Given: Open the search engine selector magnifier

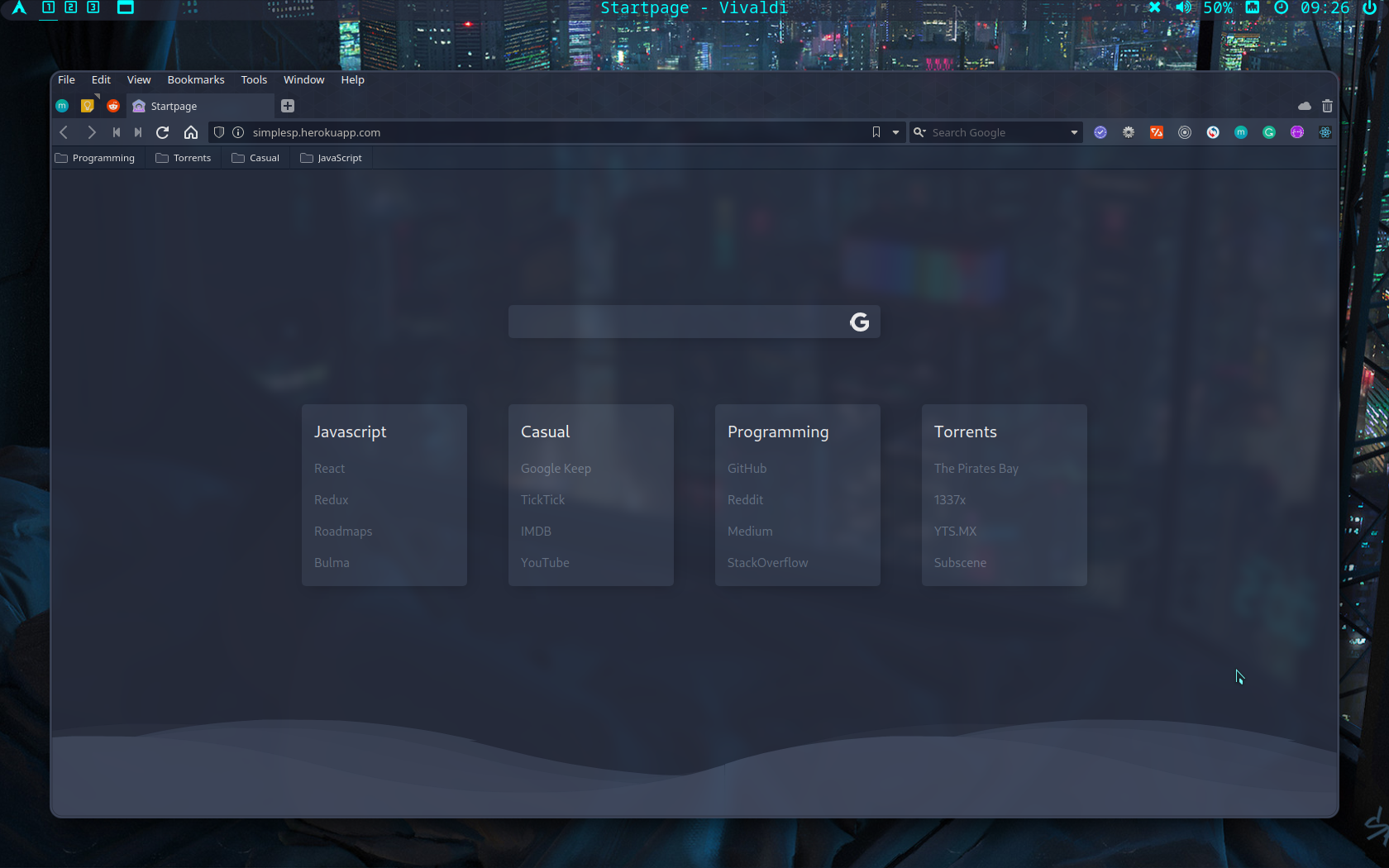Looking at the screenshot, I should (x=919, y=132).
